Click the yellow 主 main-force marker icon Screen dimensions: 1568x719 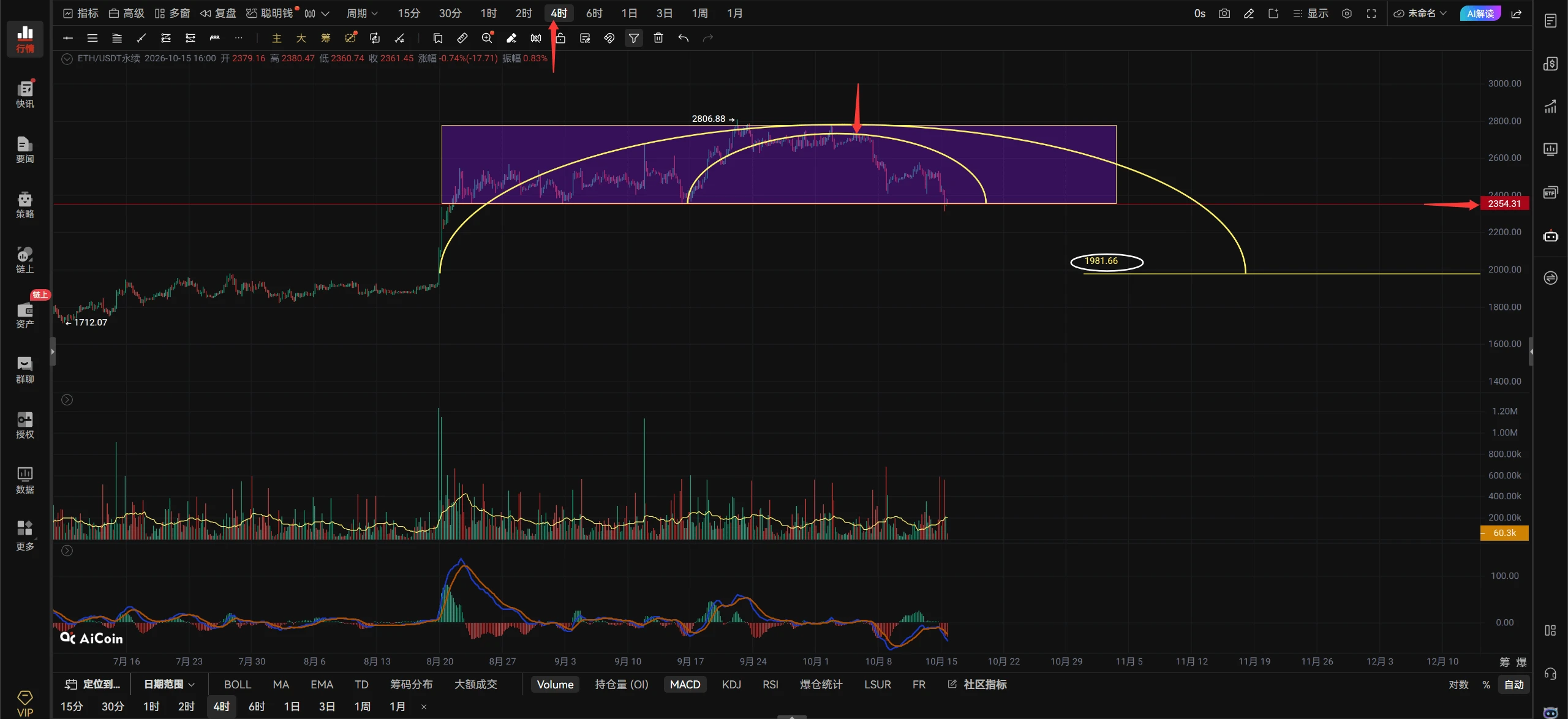[x=277, y=38]
